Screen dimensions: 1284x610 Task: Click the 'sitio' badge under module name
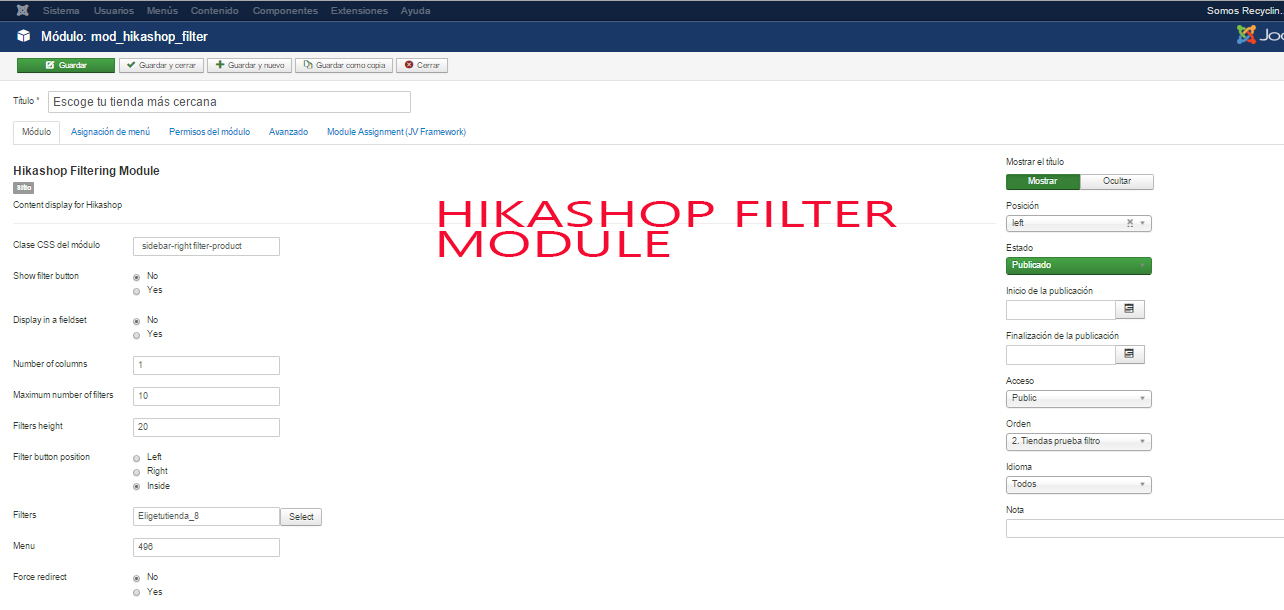tap(23, 187)
